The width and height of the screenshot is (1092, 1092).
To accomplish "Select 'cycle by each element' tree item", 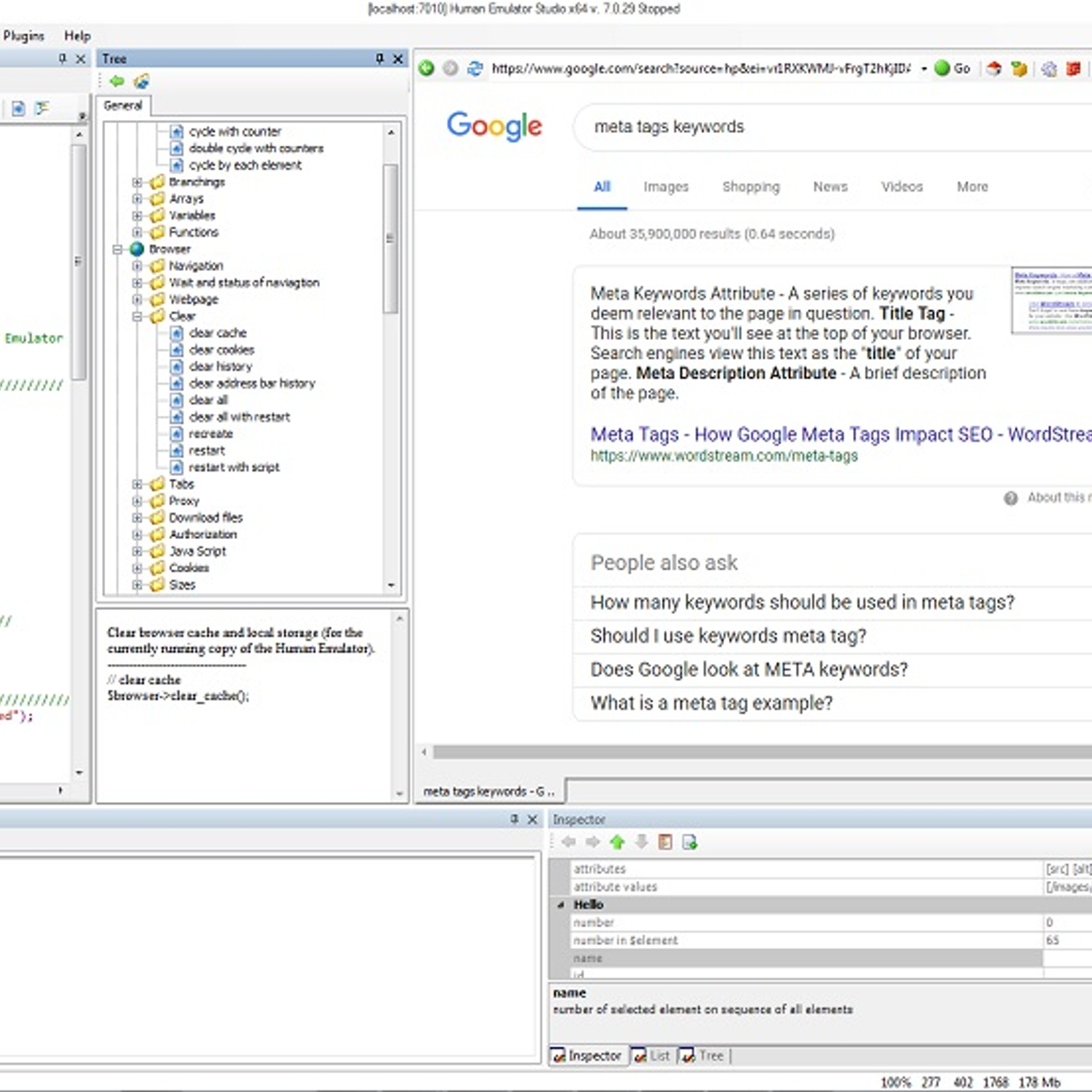I will tap(245, 164).
